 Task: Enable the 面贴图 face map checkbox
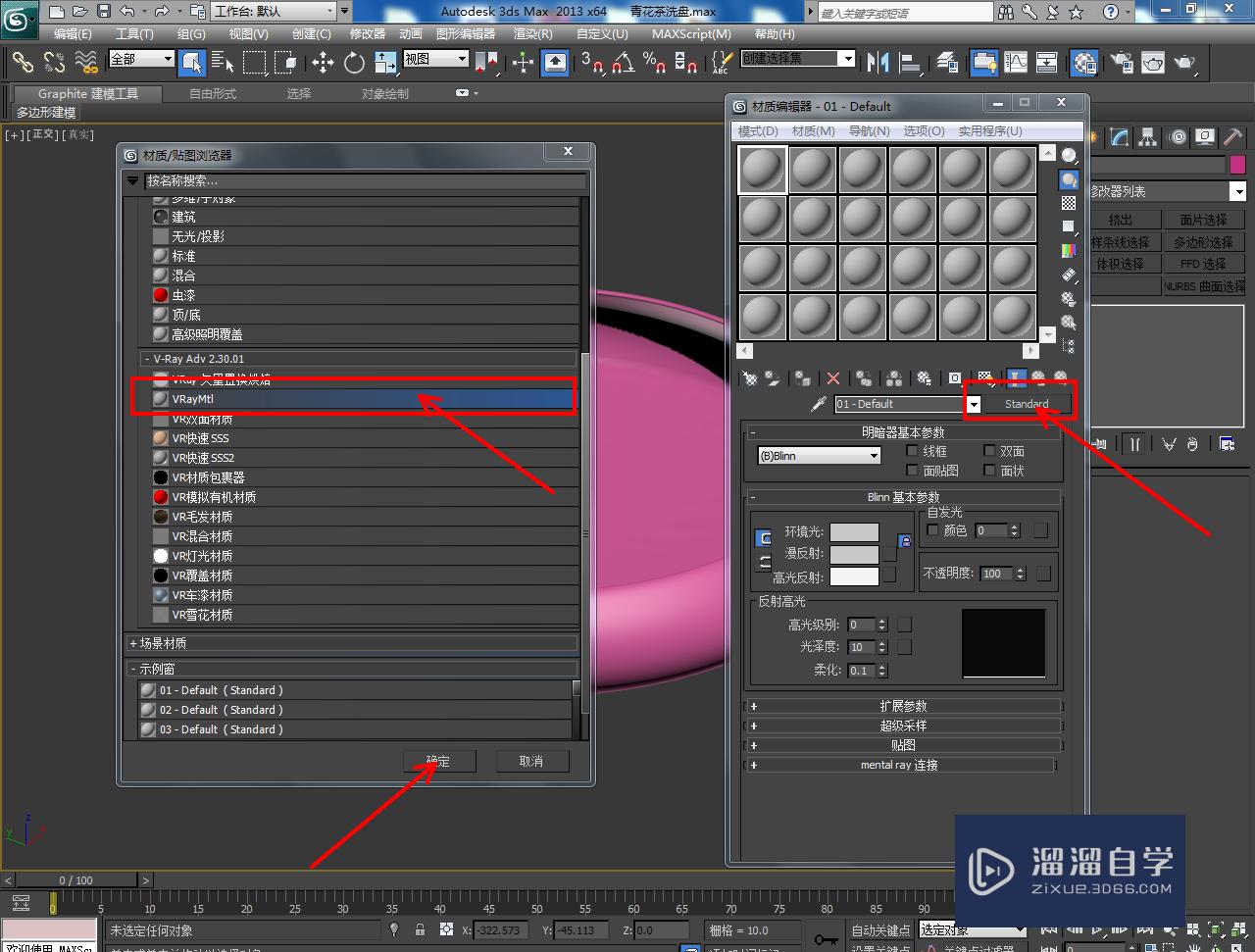[913, 471]
